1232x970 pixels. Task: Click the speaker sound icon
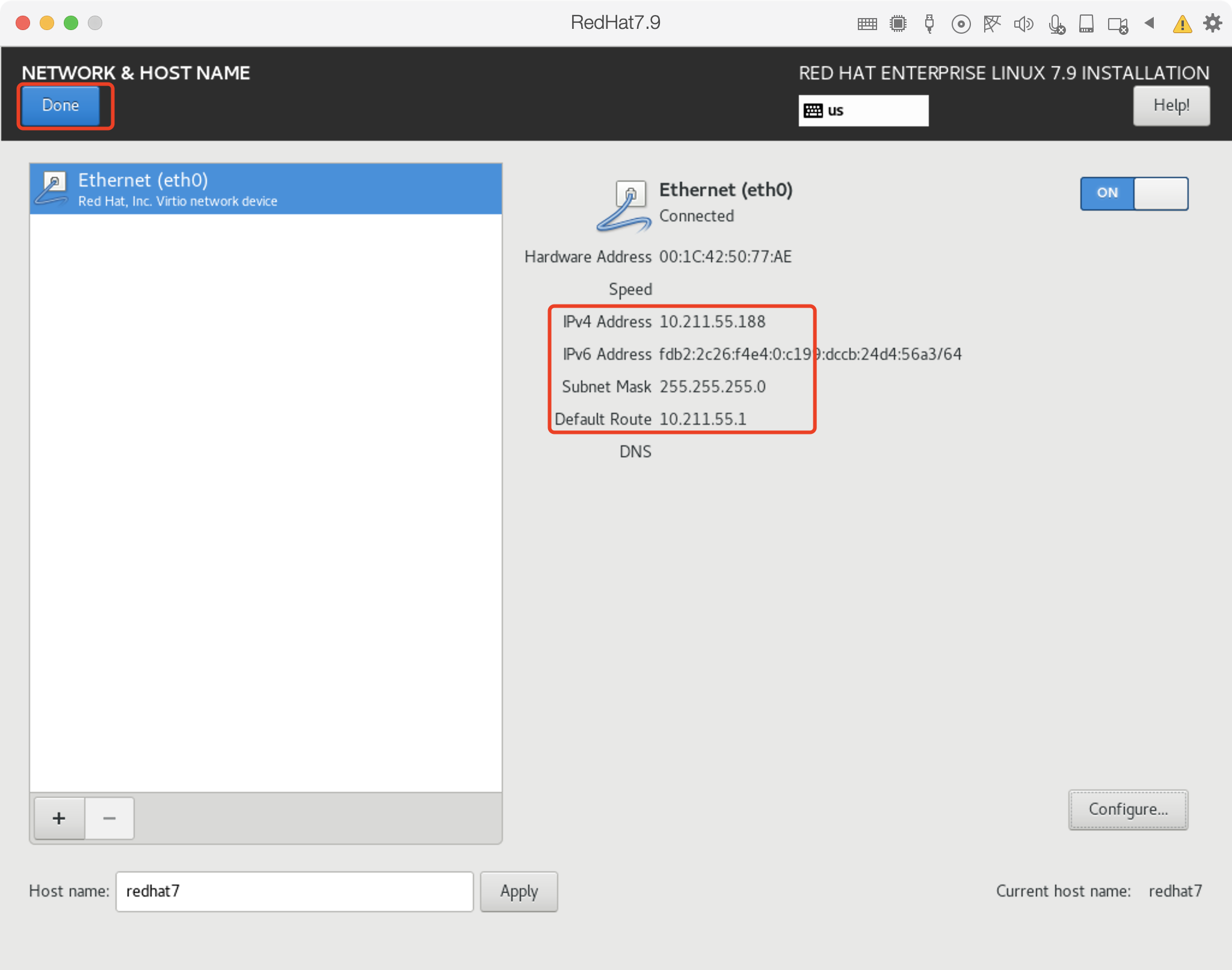click(1023, 24)
